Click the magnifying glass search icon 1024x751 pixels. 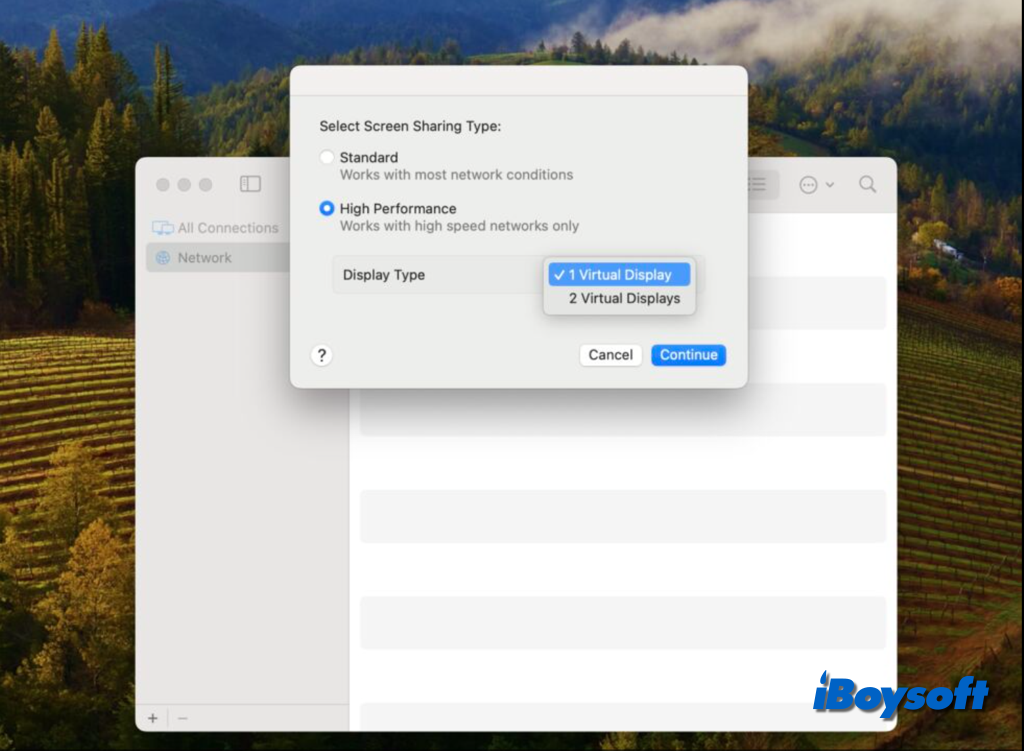click(867, 184)
